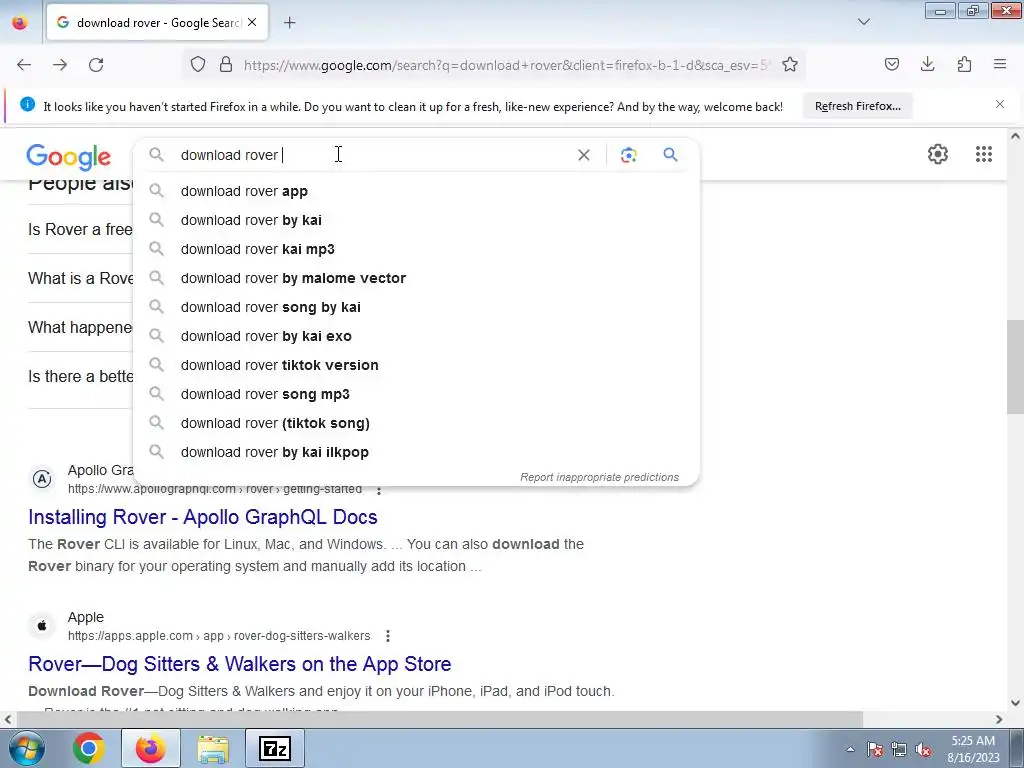This screenshot has height=768, width=1024.
Task: Open Google quick settings gear
Action: 938,154
